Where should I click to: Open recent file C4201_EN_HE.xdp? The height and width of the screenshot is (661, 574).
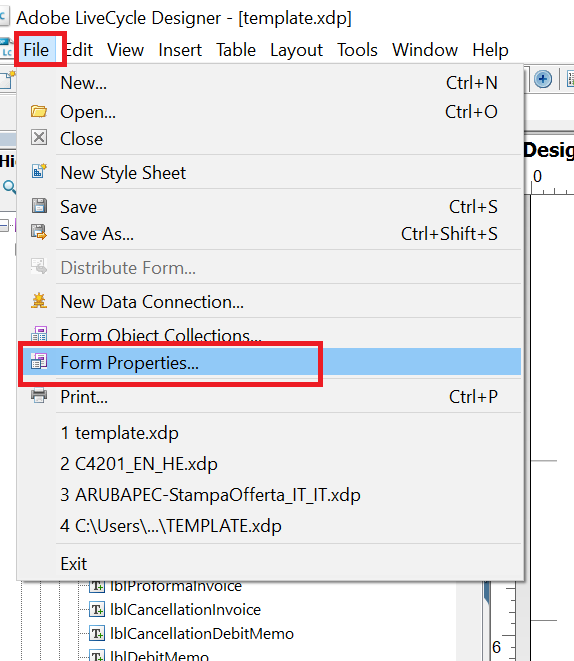[270, 464]
